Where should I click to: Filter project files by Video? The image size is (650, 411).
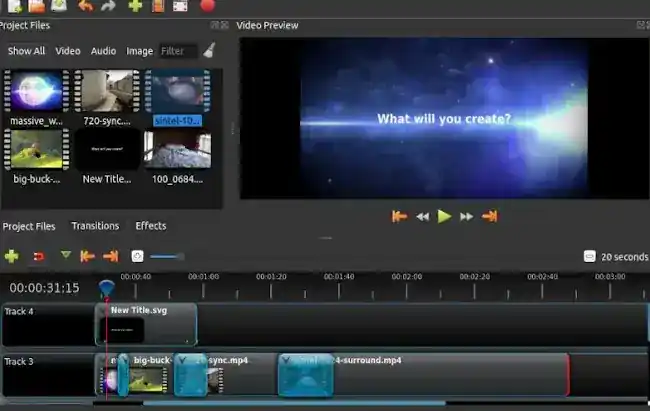pyautogui.click(x=68, y=51)
